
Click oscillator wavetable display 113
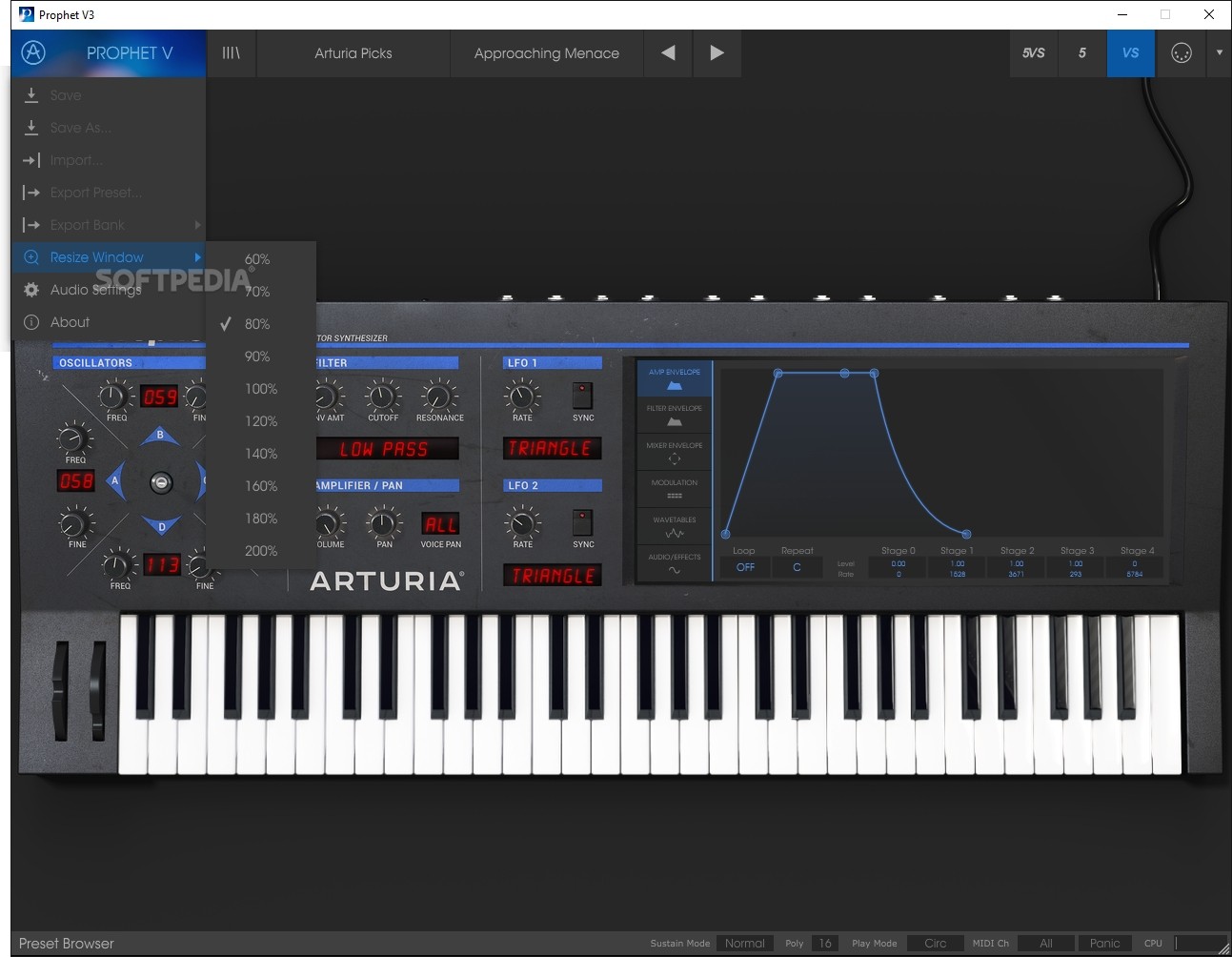(x=162, y=565)
